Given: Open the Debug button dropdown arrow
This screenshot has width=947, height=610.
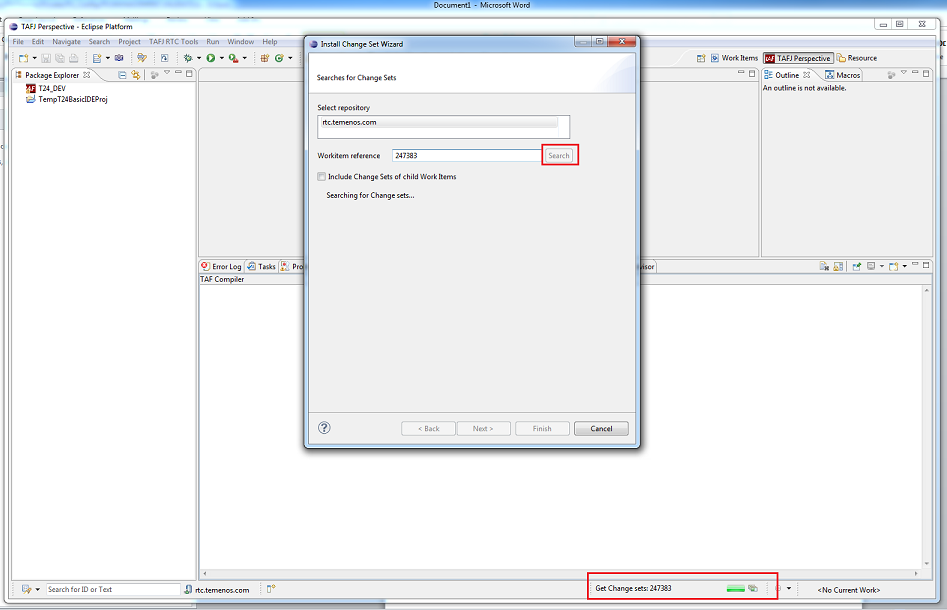Looking at the screenshot, I should pyautogui.click(x=198, y=58).
